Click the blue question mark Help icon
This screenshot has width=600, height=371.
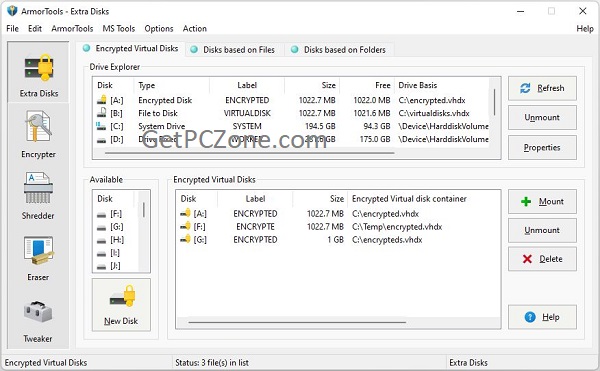click(x=530, y=317)
